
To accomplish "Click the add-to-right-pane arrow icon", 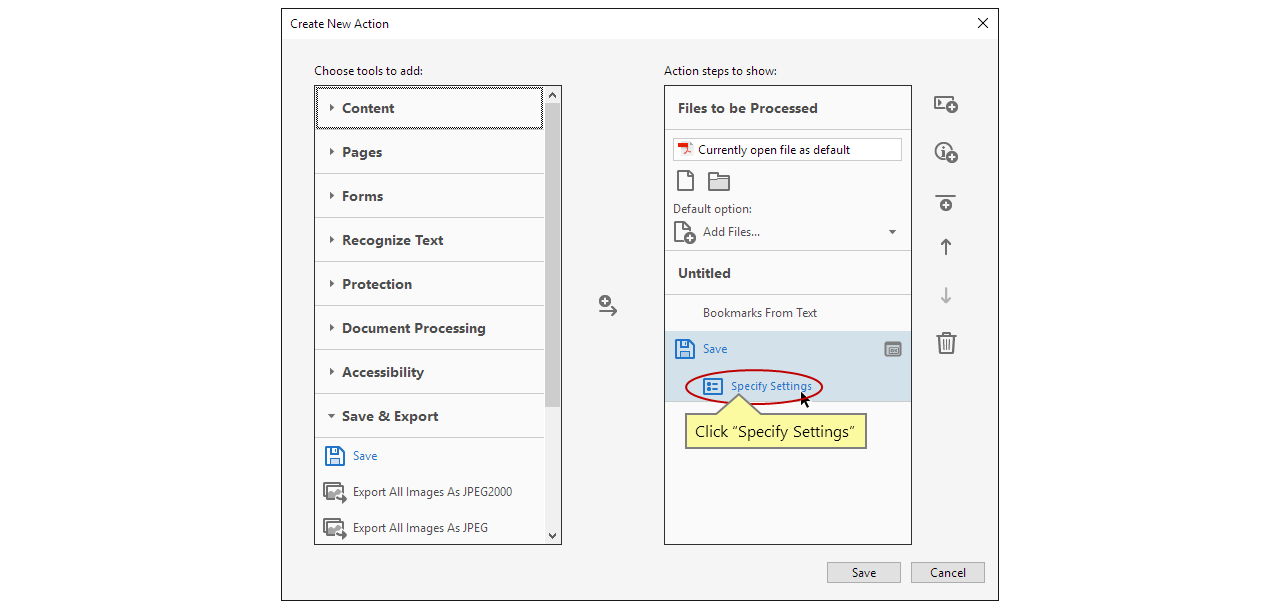I will pyautogui.click(x=608, y=306).
